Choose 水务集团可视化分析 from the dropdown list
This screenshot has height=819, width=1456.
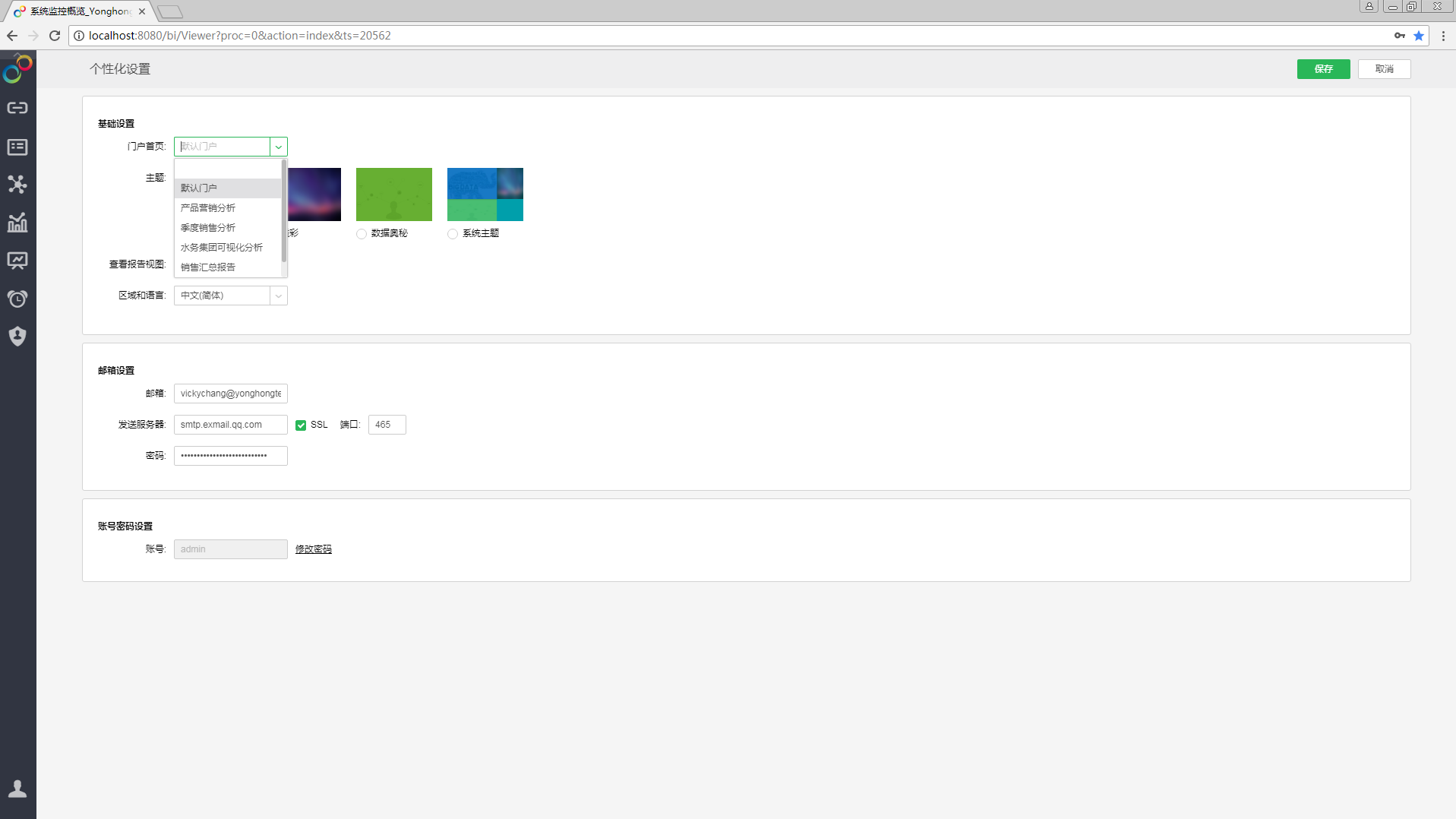228,247
